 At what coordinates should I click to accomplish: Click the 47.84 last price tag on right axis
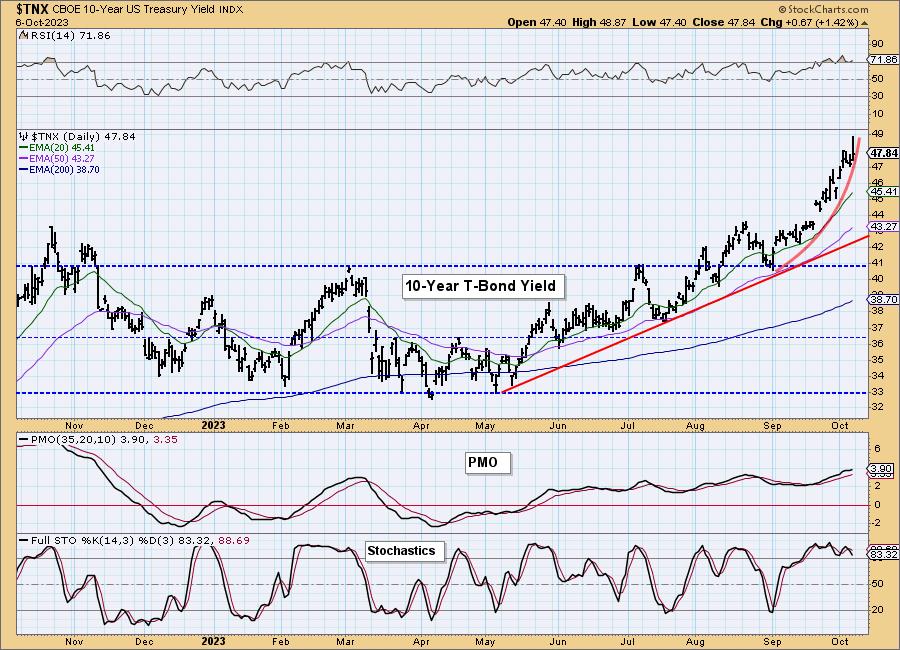[883, 153]
